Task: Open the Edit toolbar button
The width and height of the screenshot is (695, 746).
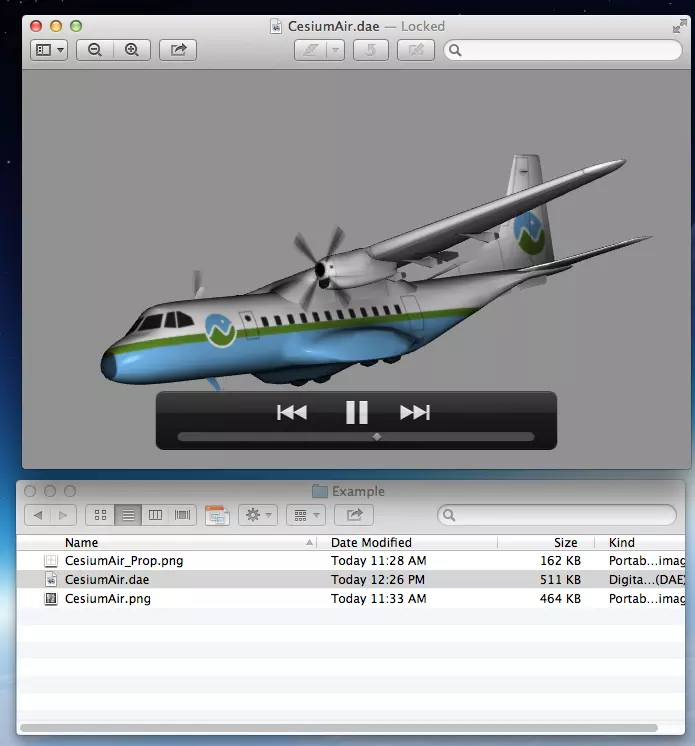Action: [x=416, y=50]
